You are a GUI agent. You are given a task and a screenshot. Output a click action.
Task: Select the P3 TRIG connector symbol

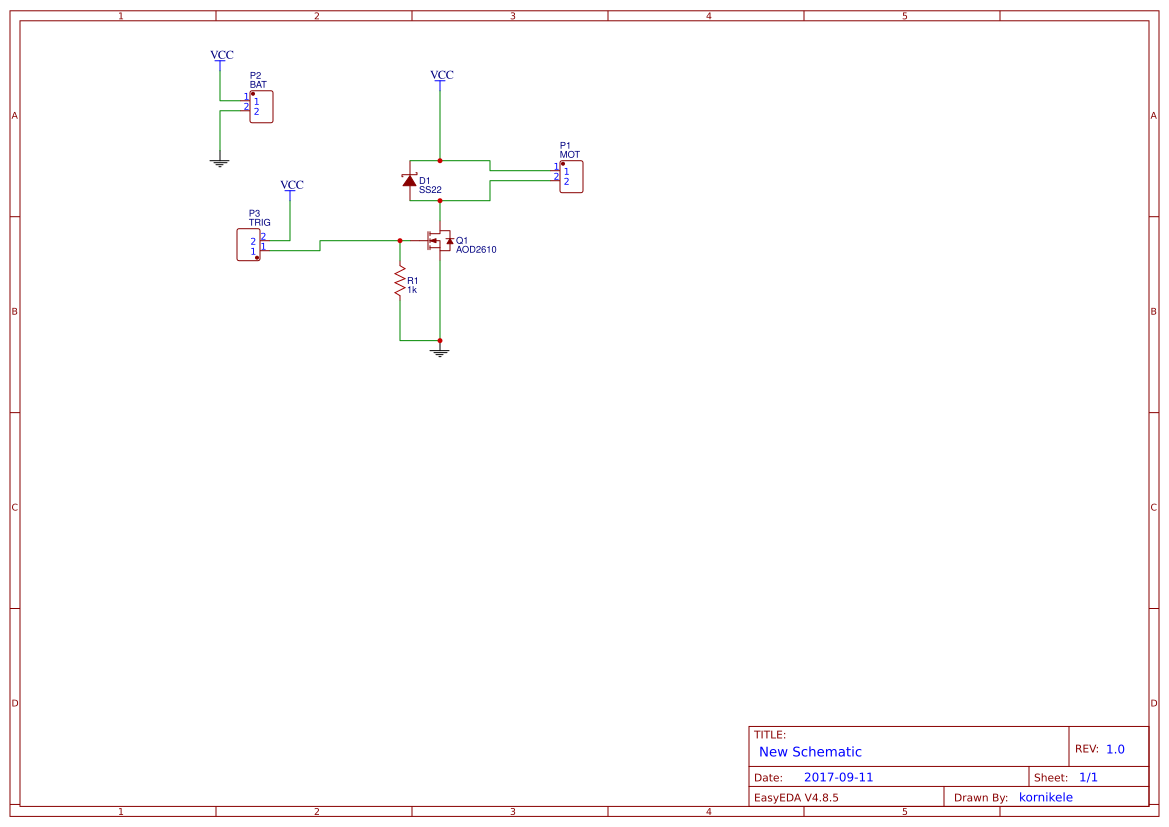pyautogui.click(x=248, y=243)
